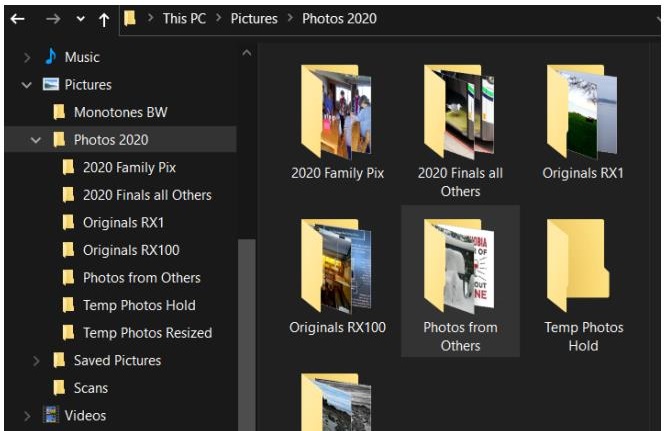664x431 pixels.
Task: Collapse the Pictures tree node
Action: click(27, 85)
